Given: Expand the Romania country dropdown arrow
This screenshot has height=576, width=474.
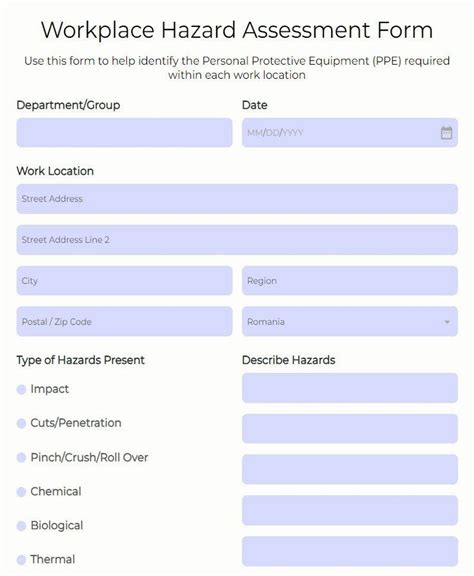Looking at the screenshot, I should point(447,322).
